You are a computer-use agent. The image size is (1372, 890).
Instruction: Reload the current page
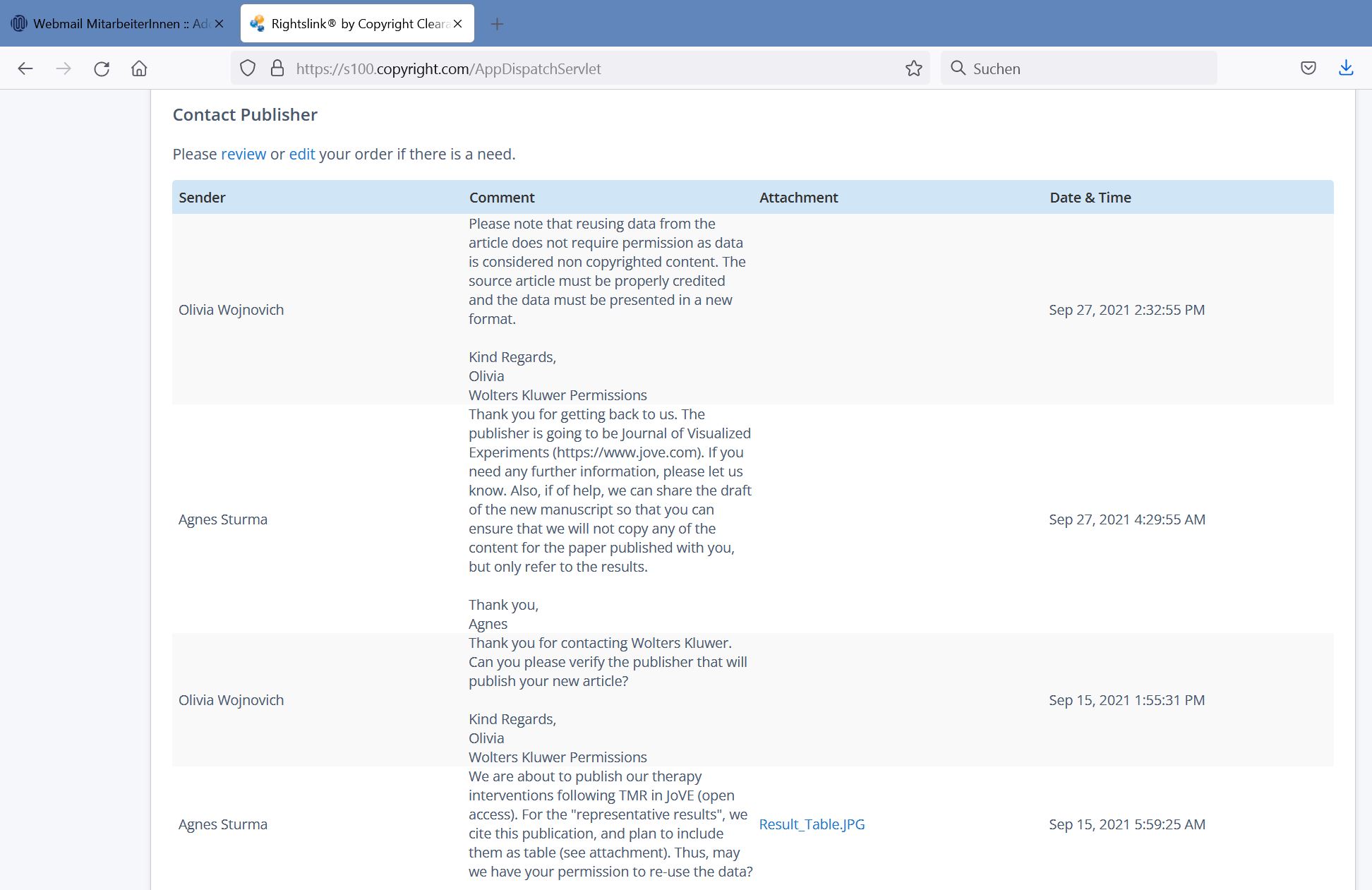102,68
